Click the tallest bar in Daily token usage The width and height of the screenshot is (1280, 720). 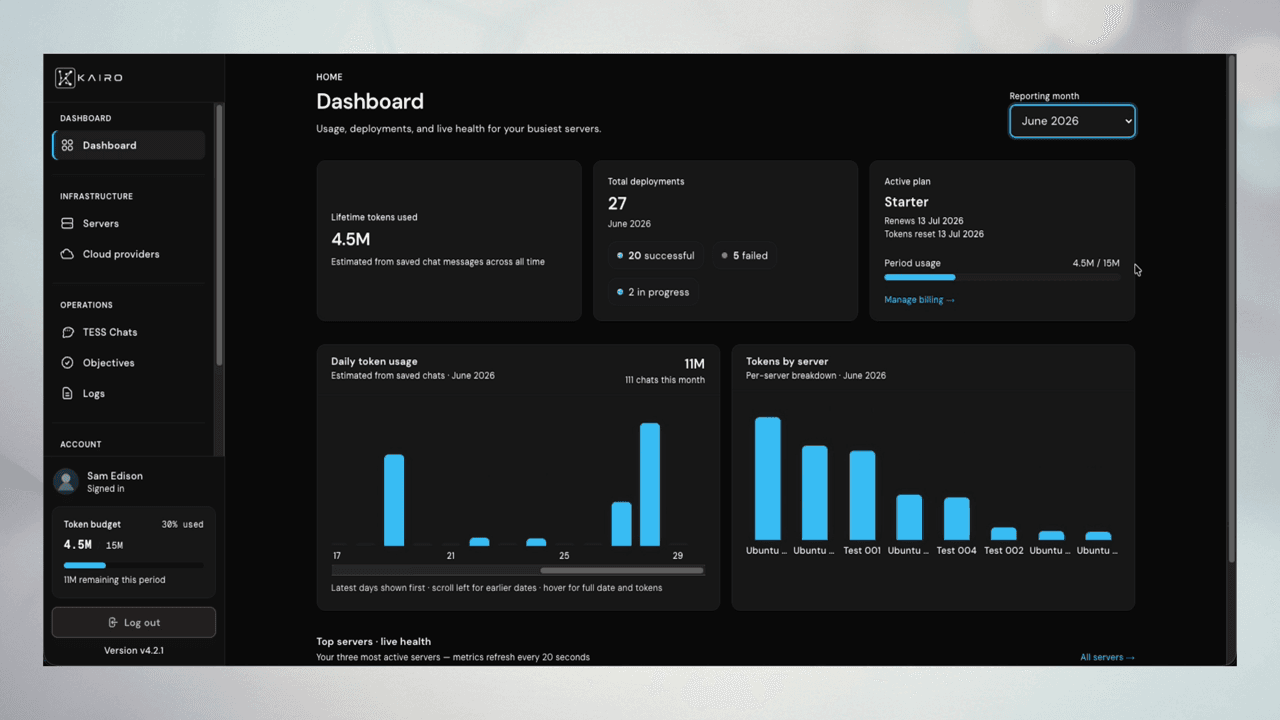point(650,484)
